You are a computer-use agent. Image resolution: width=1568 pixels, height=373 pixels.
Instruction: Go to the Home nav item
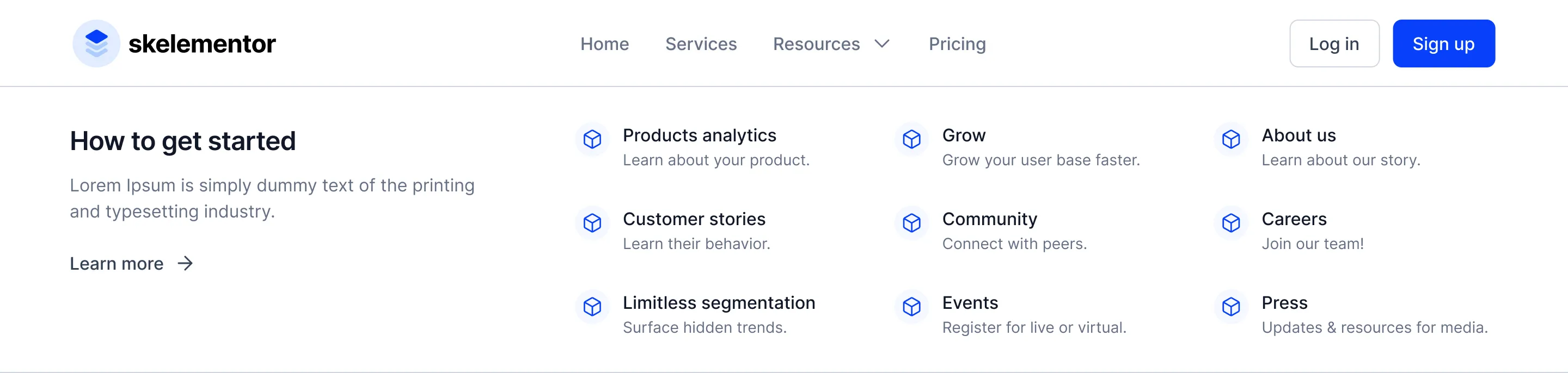604,43
